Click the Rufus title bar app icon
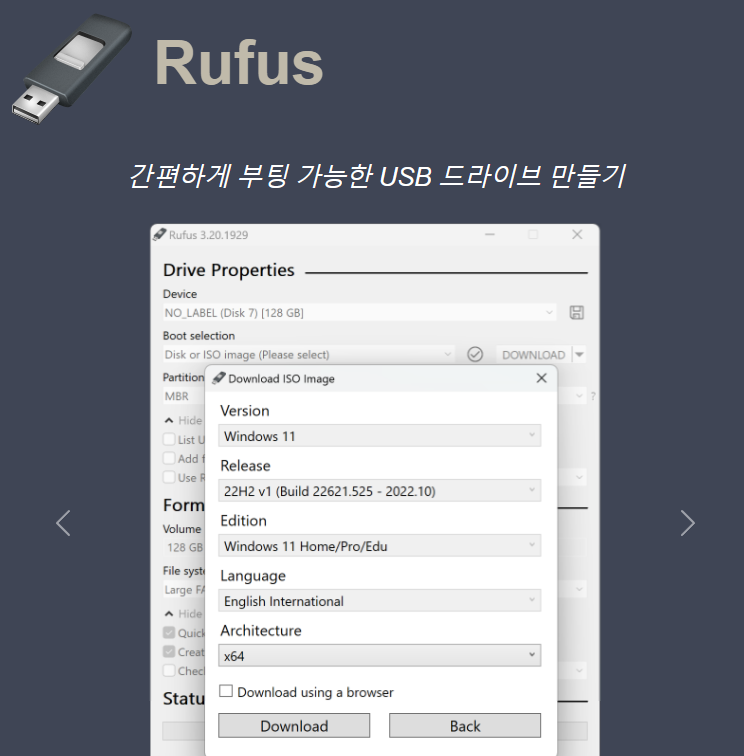 click(x=160, y=235)
